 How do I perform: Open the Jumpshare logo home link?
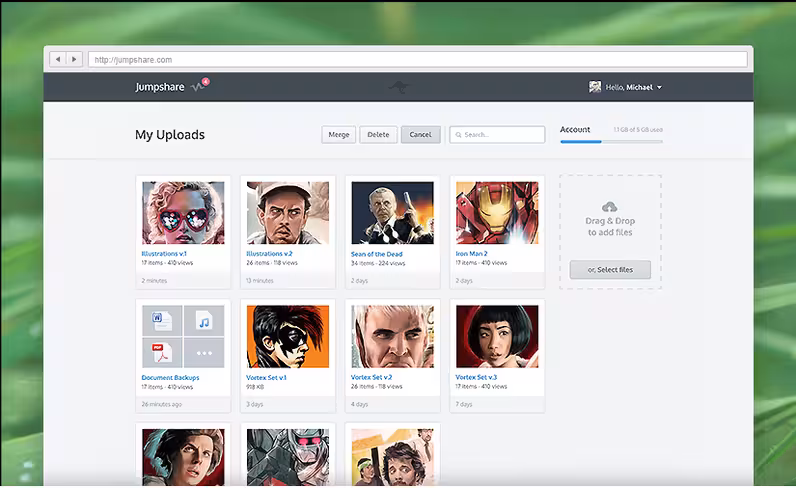pyautogui.click(x=159, y=87)
